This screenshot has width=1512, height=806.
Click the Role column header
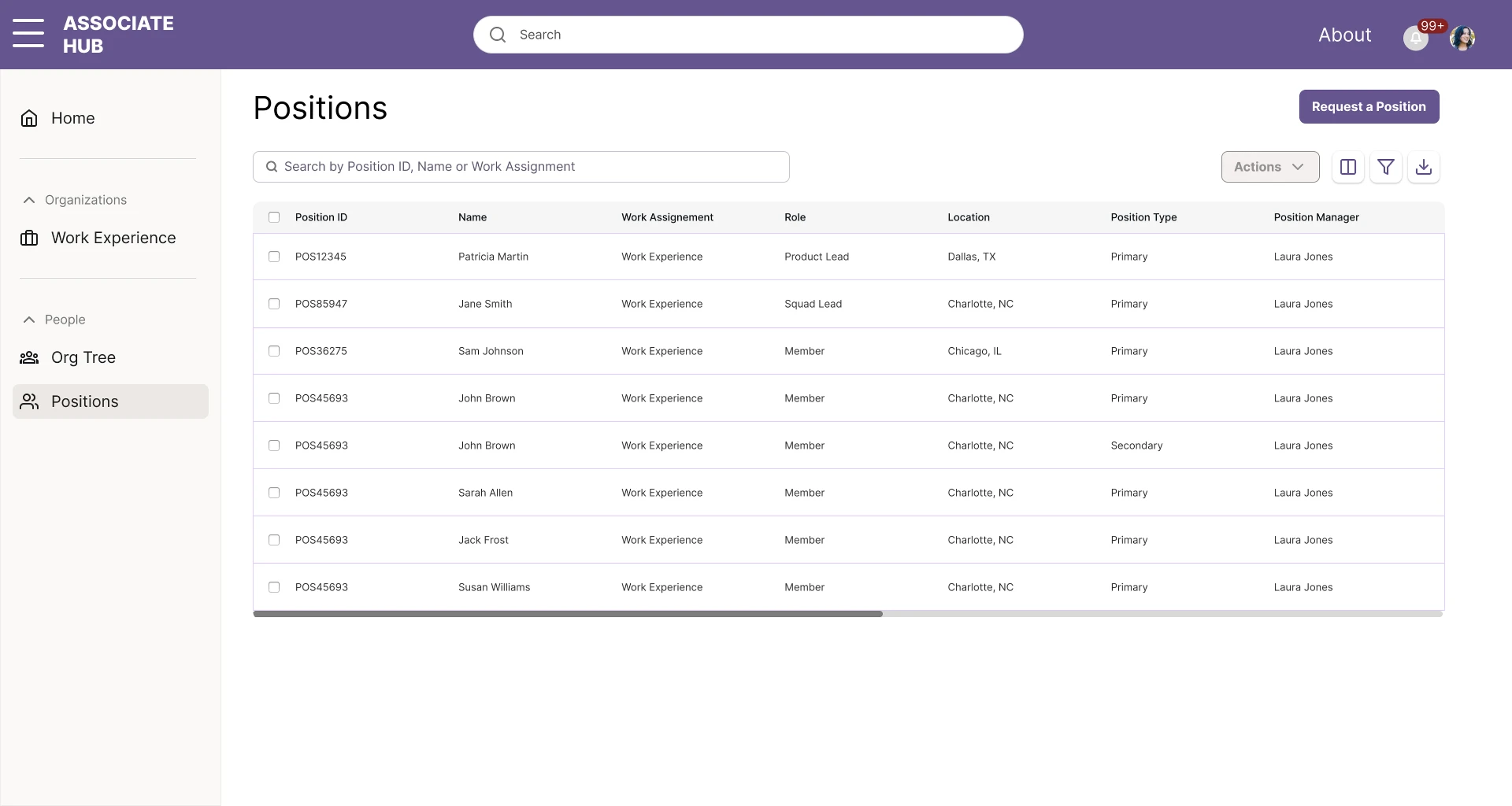click(x=795, y=217)
